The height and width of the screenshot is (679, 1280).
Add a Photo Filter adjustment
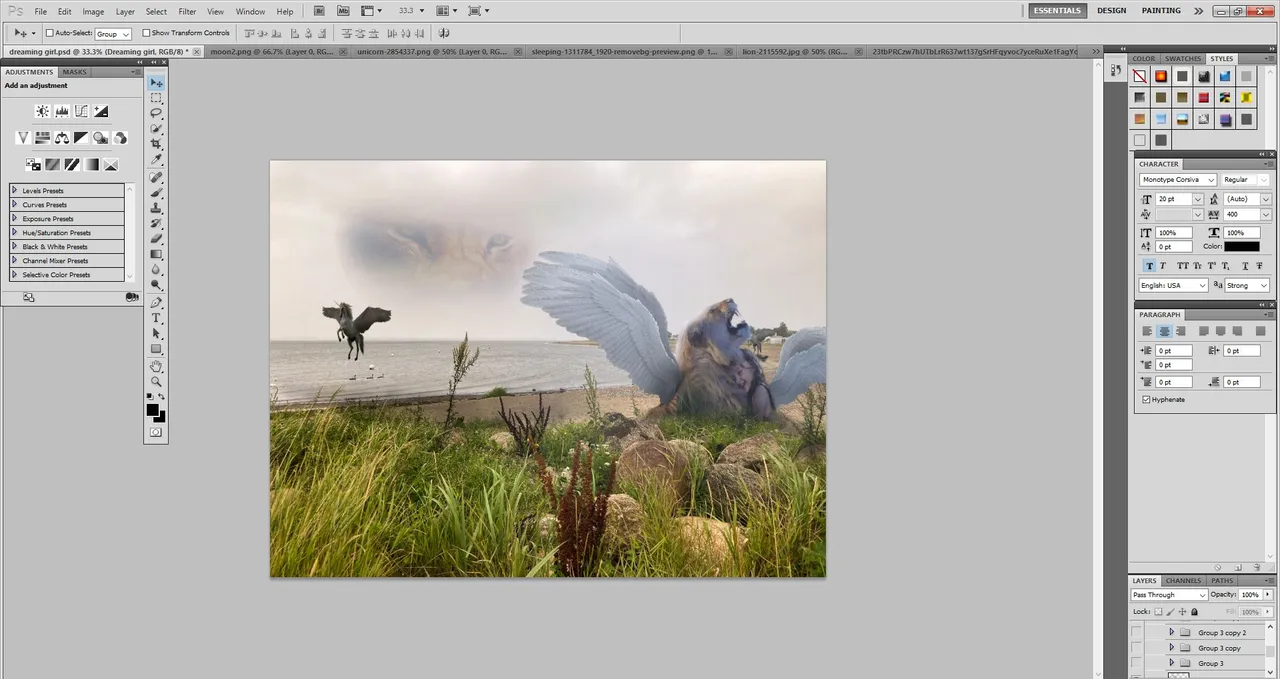click(101, 137)
